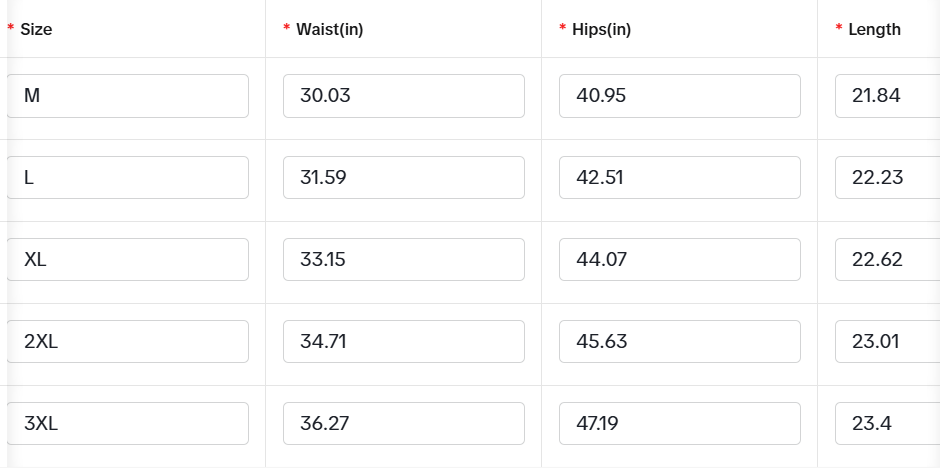Edit the 23.4 length input

point(888,424)
